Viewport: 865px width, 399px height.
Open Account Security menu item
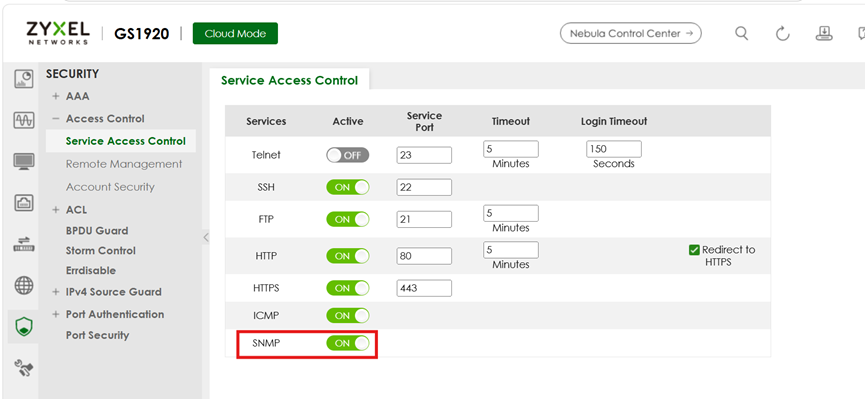click(110, 187)
